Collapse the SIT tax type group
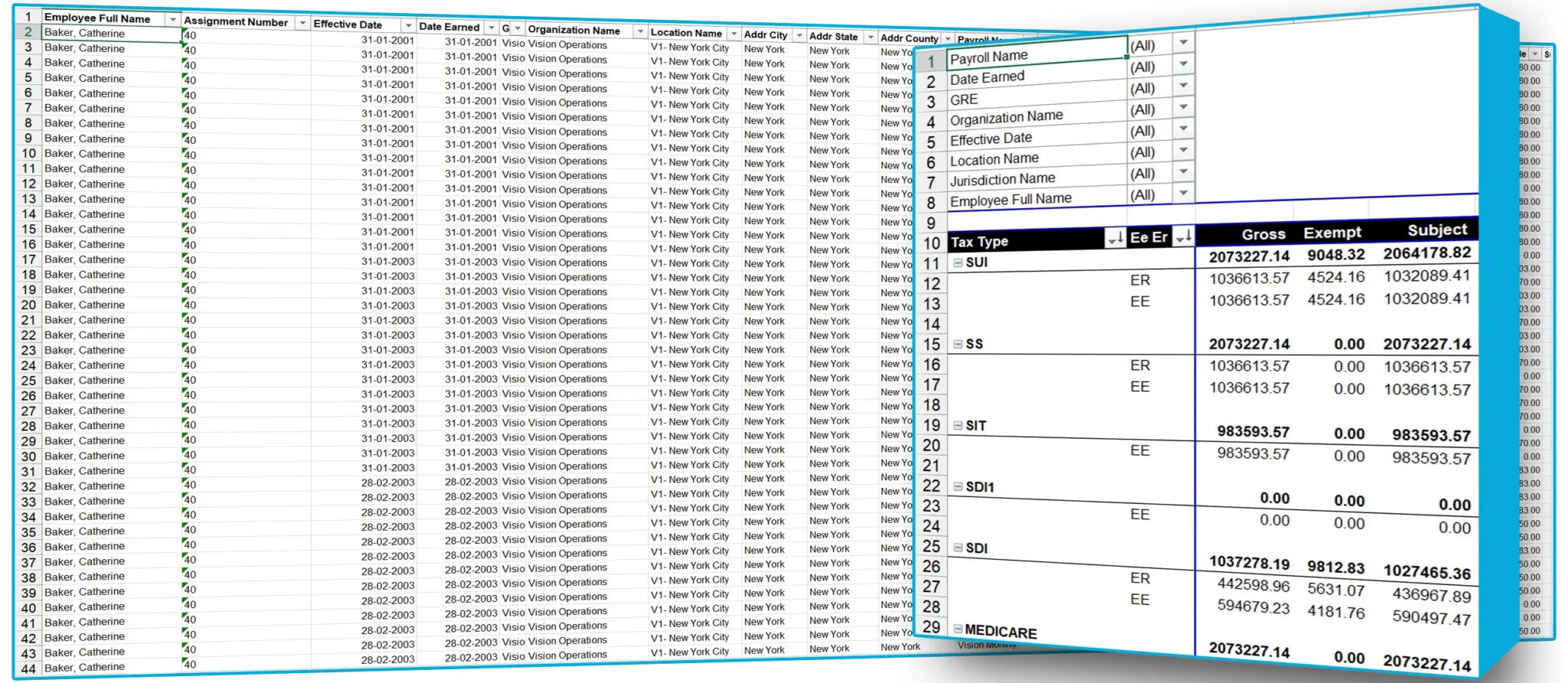Image resolution: width=1568 pixels, height=683 pixels. [958, 426]
